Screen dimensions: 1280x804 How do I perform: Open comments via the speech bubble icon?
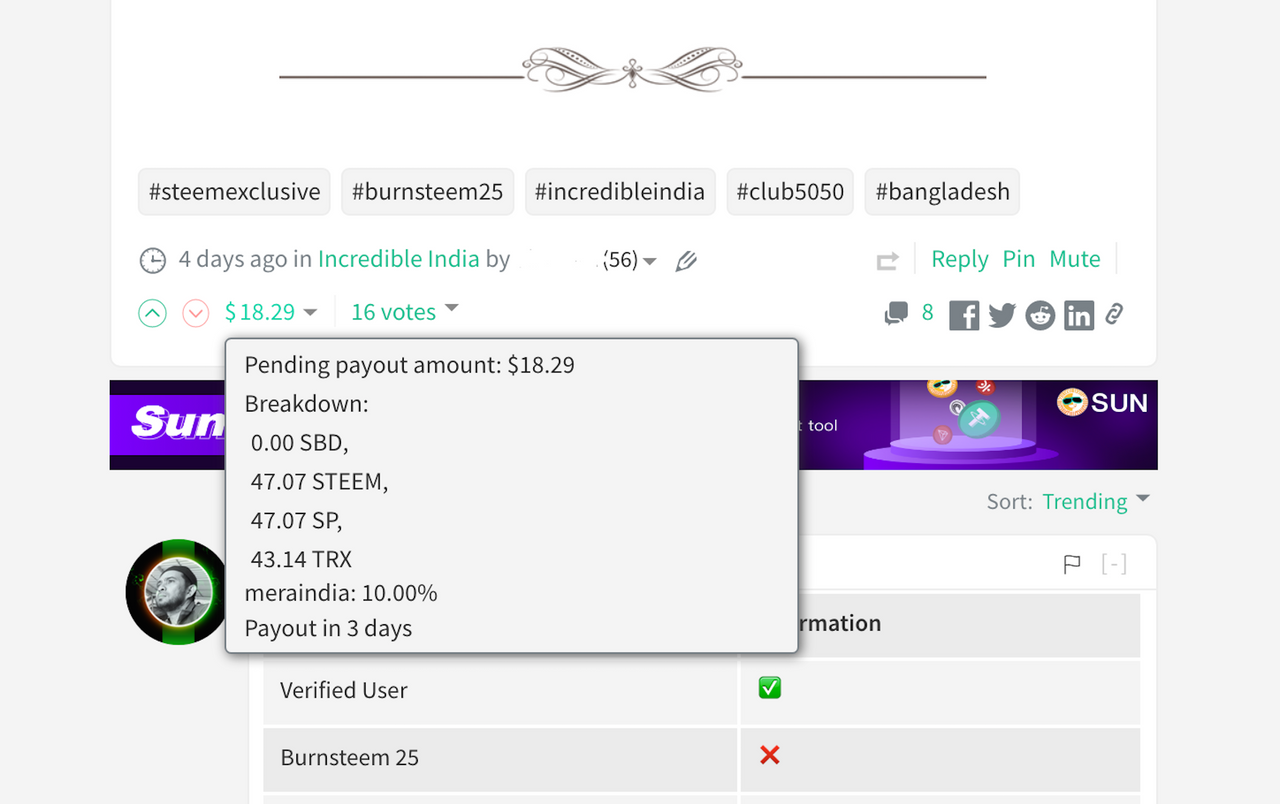(x=896, y=314)
